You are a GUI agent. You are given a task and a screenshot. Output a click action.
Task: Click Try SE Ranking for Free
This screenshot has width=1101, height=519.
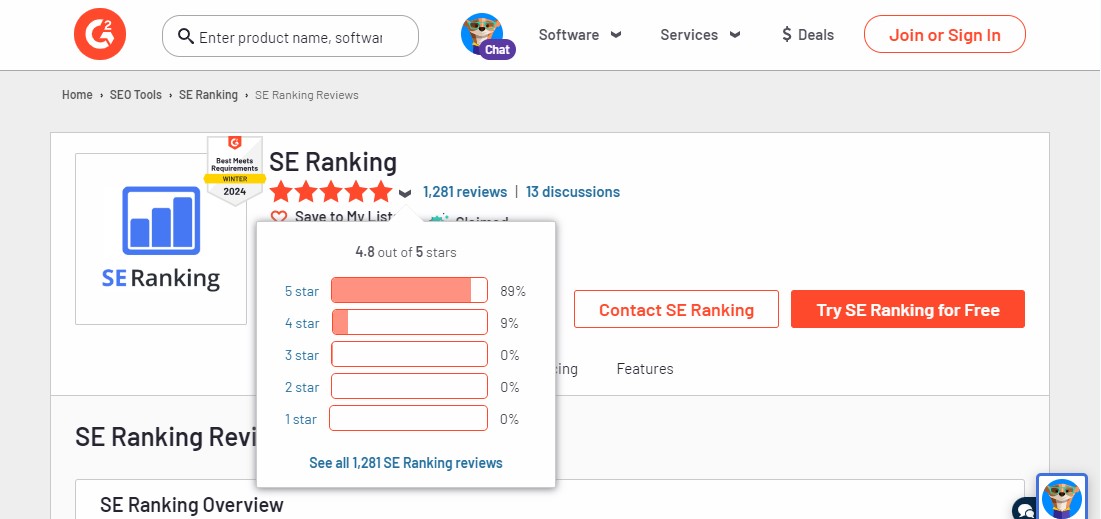pos(908,309)
